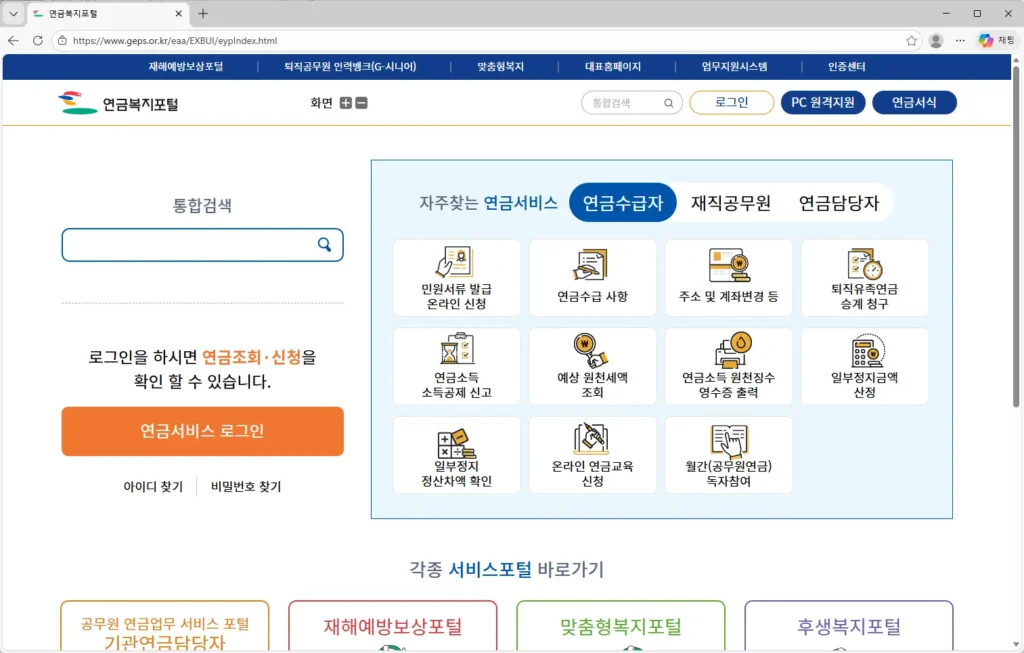Open the 연금수급 사항 service icon
Viewport: 1024px width, 653px height.
coord(592,264)
